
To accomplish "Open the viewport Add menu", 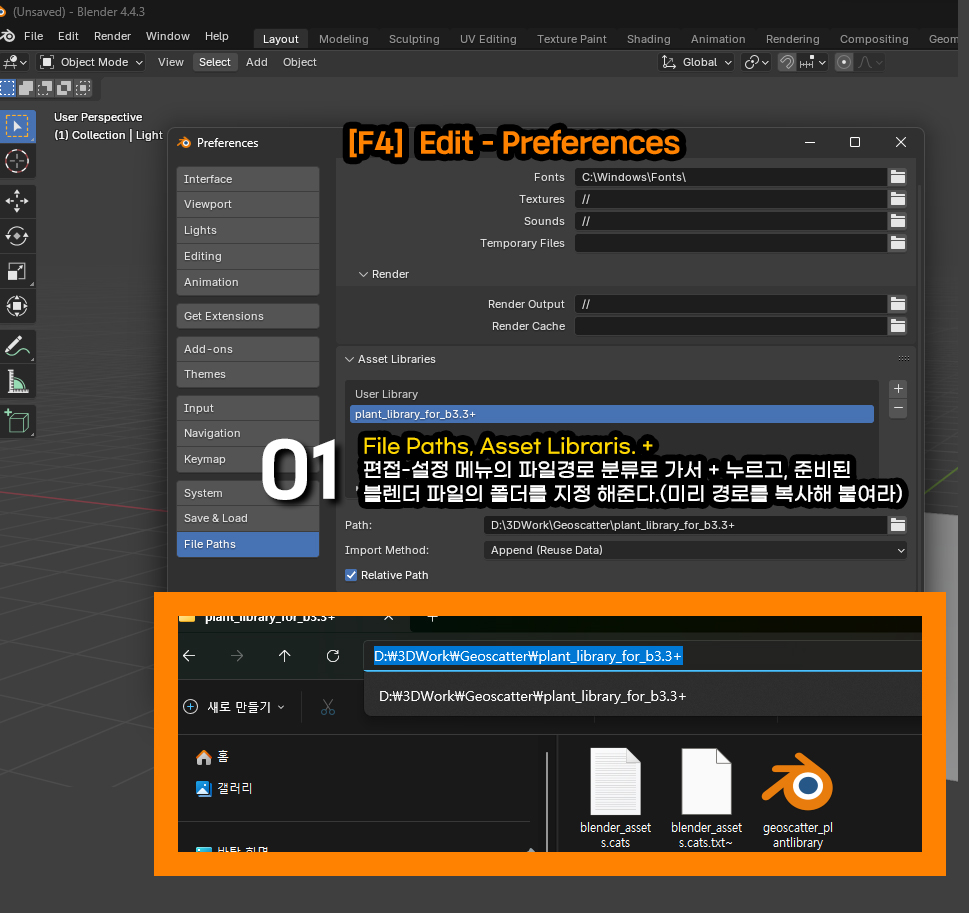I will click(x=256, y=62).
